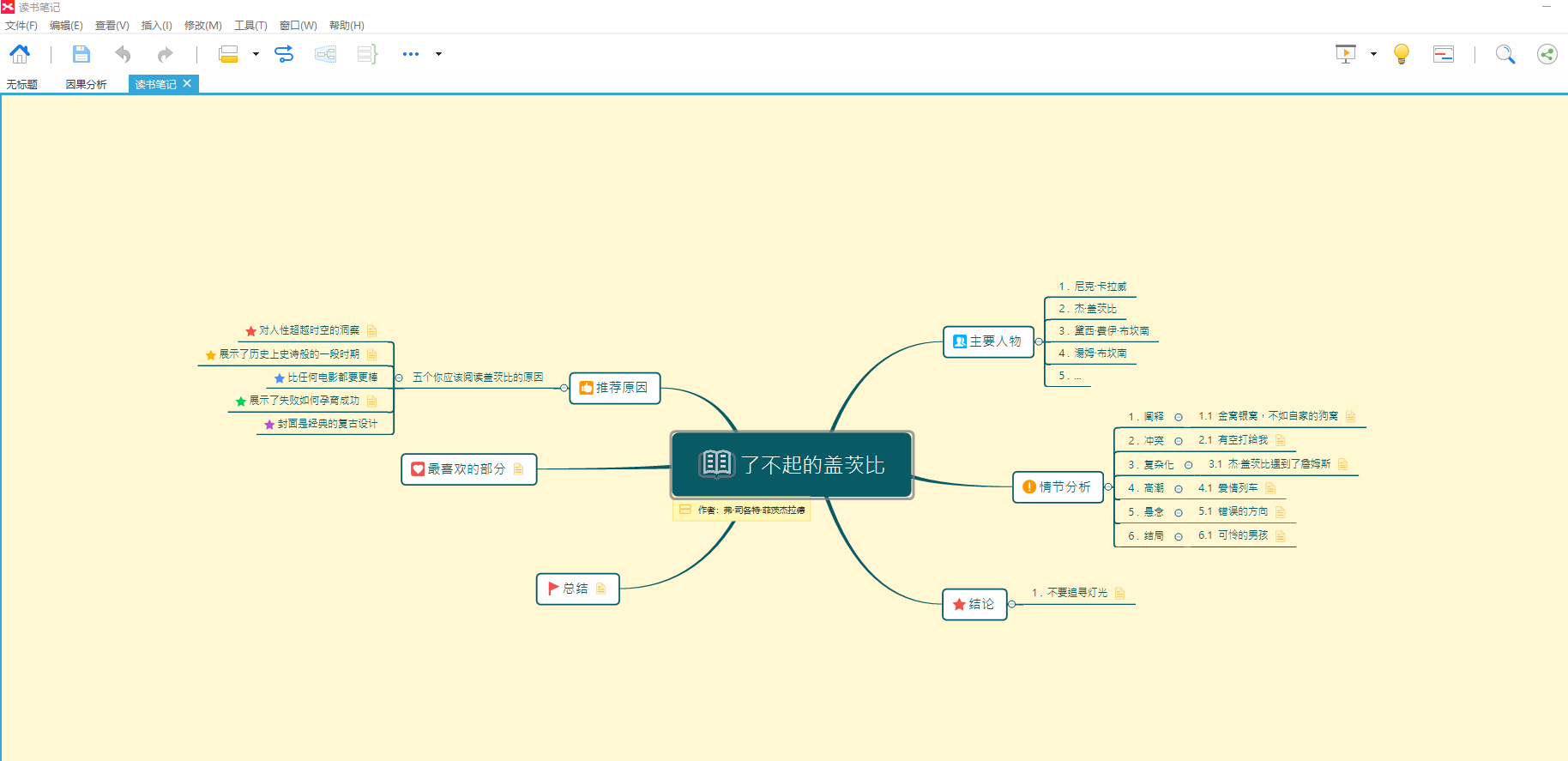Screen dimensions: 1568x761
Task: Open note icon beside 有空打给我
Action: tap(1280, 440)
